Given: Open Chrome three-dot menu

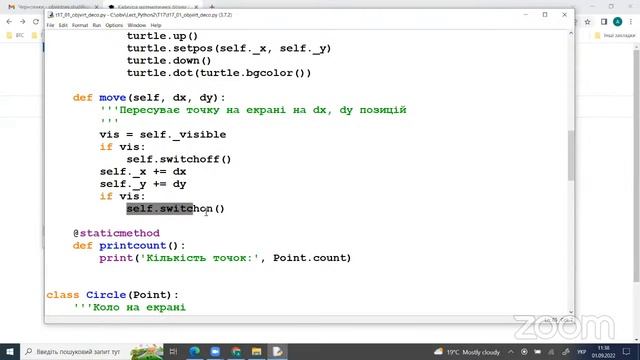Looking at the screenshot, I should click(x=631, y=22).
